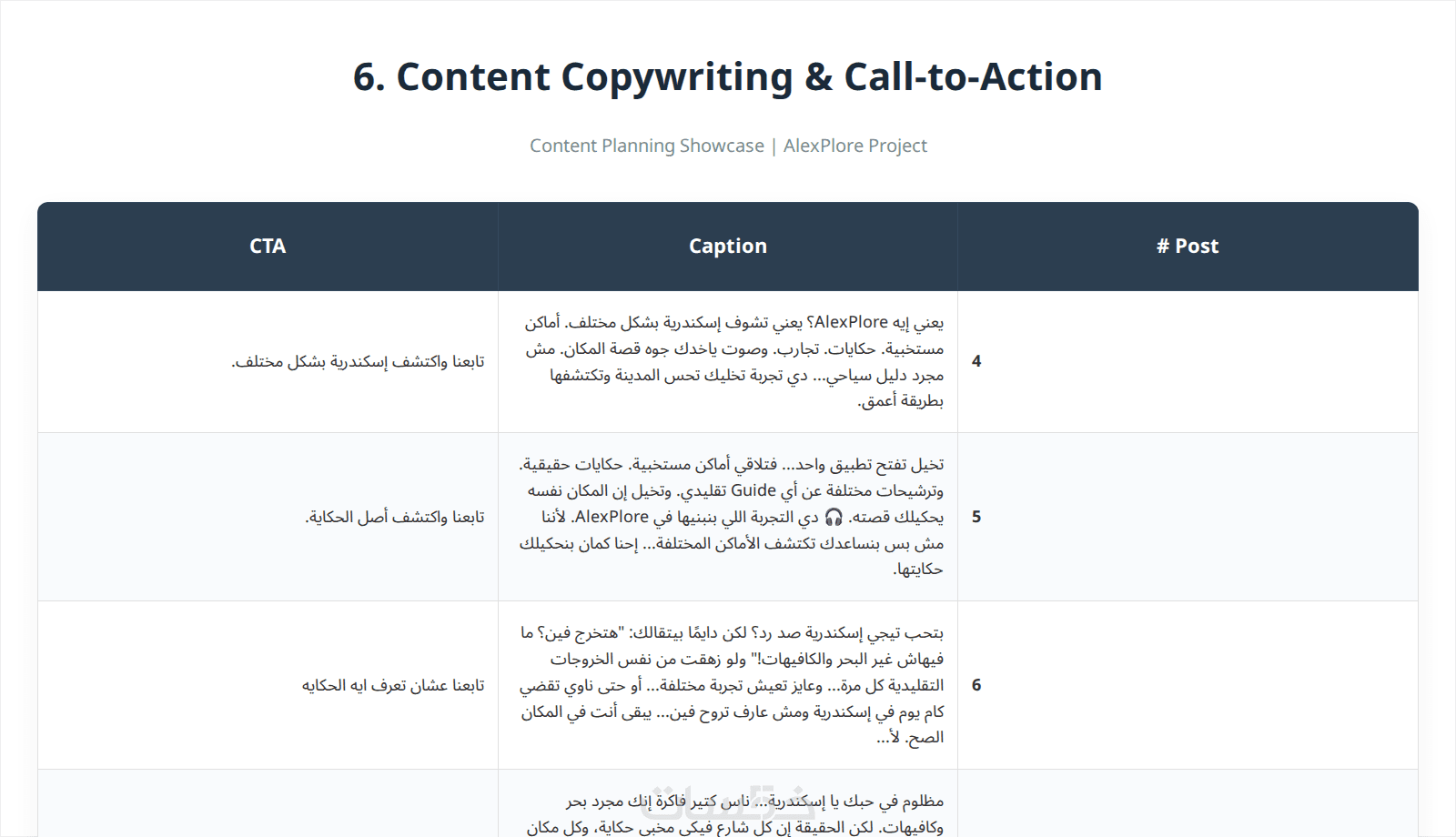
Task: Select post number 6 cell
Action: (x=1188, y=685)
